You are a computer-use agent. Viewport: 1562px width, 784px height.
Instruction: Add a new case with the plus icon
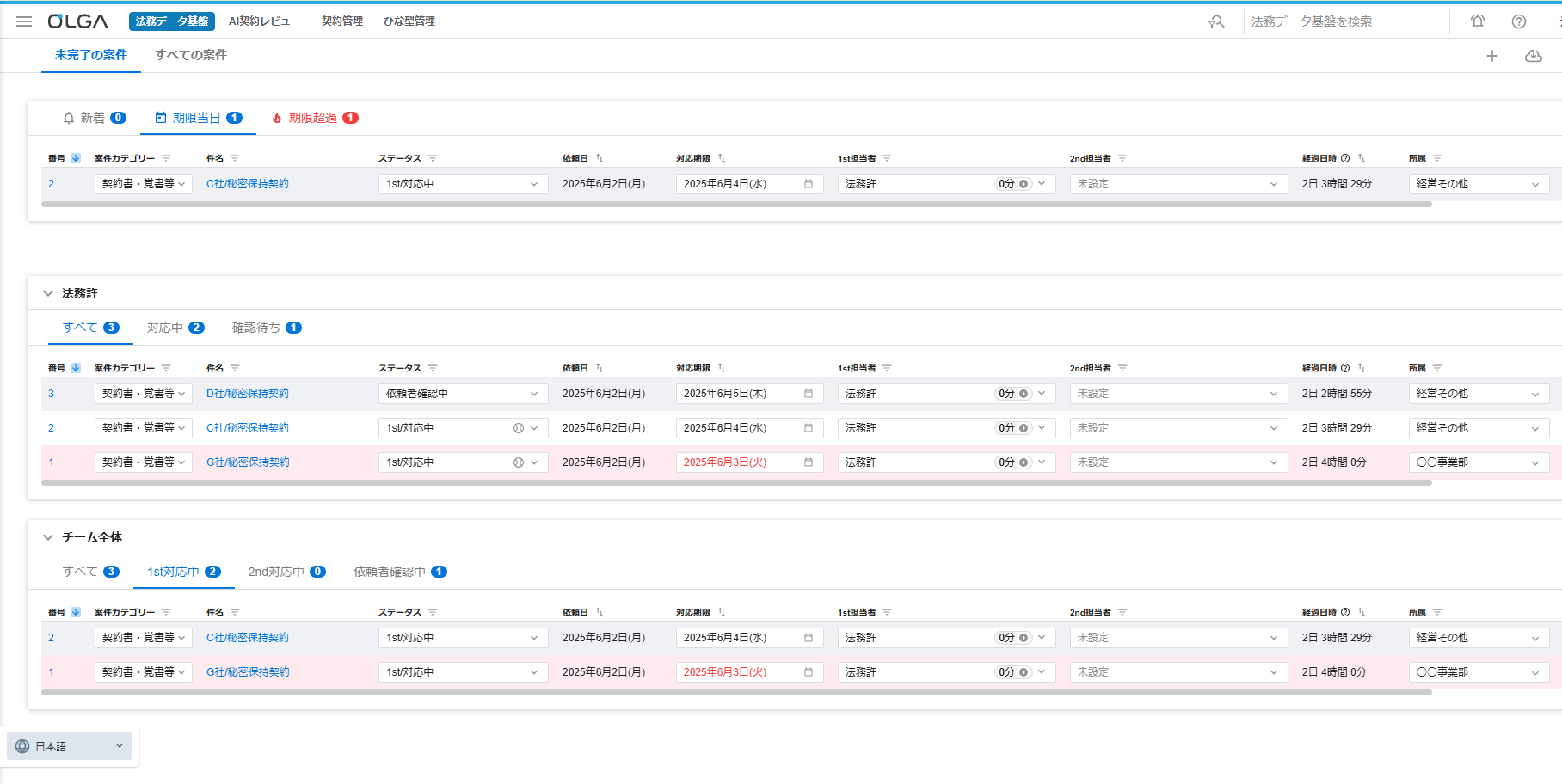coord(1492,56)
